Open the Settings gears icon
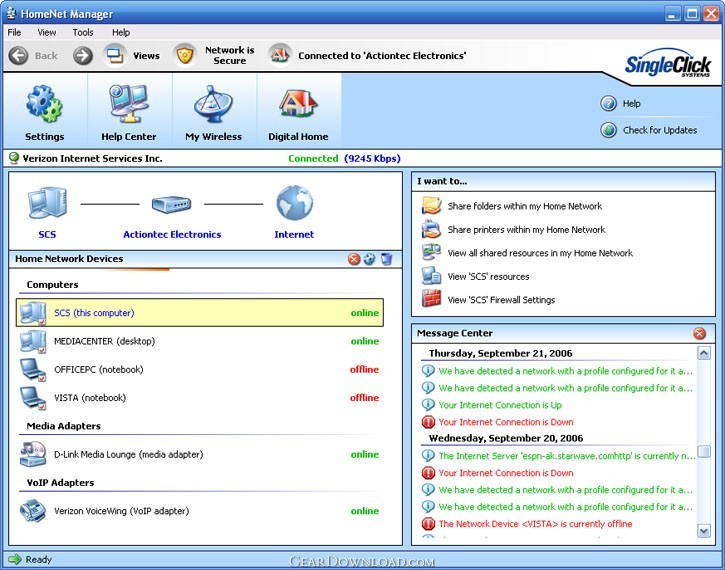 (44, 103)
